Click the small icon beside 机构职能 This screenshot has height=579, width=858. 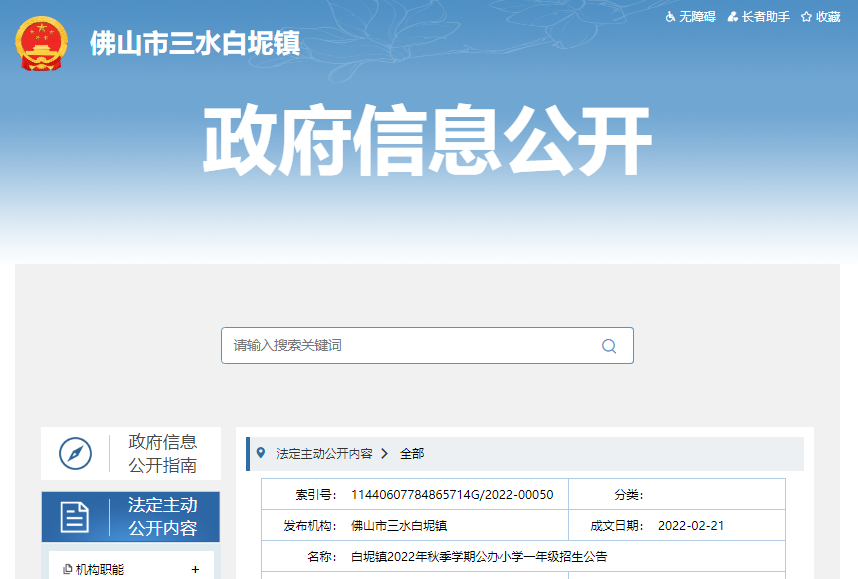coord(67,569)
